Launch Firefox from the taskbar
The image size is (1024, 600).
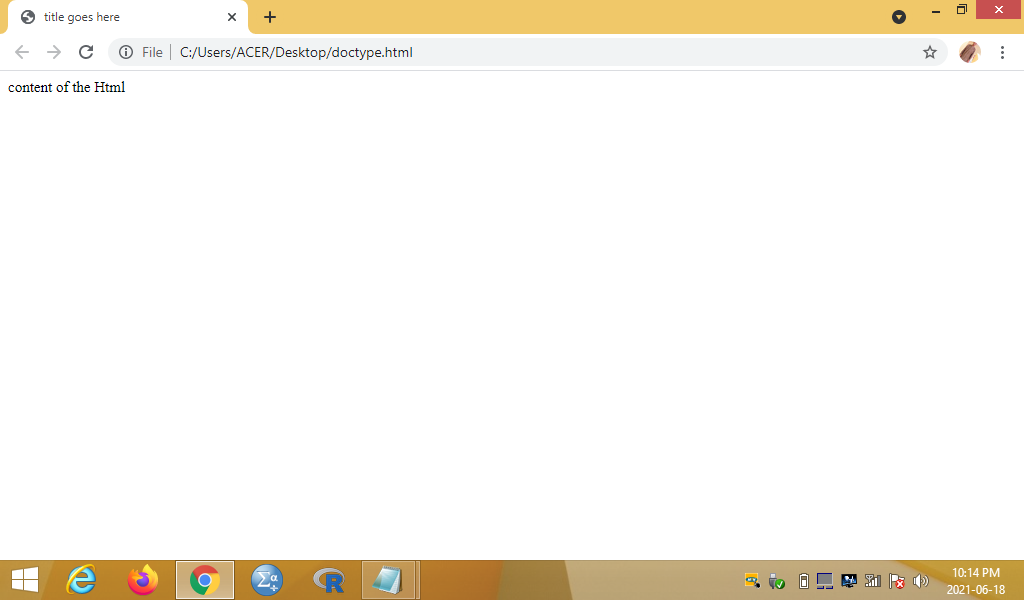[143, 580]
